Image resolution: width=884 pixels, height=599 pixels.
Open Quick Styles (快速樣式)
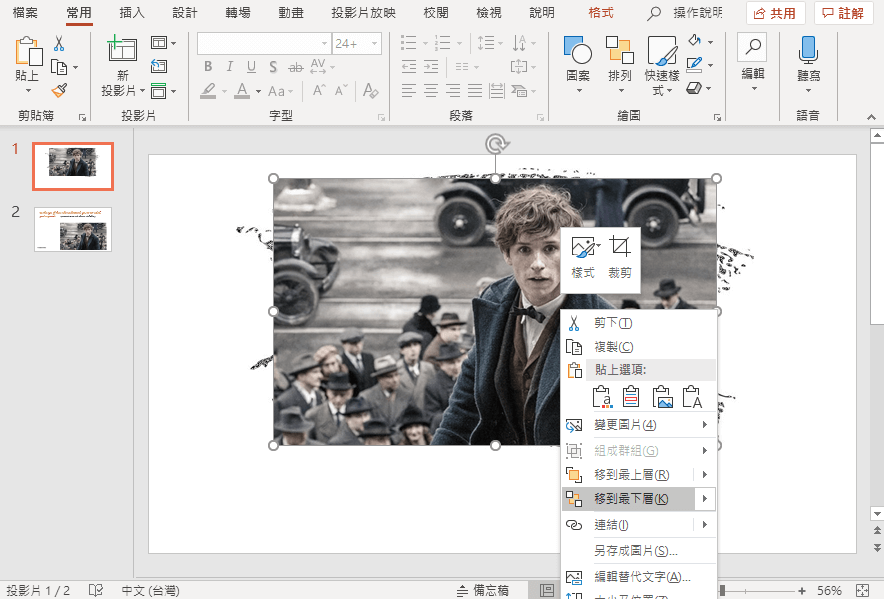pos(662,65)
